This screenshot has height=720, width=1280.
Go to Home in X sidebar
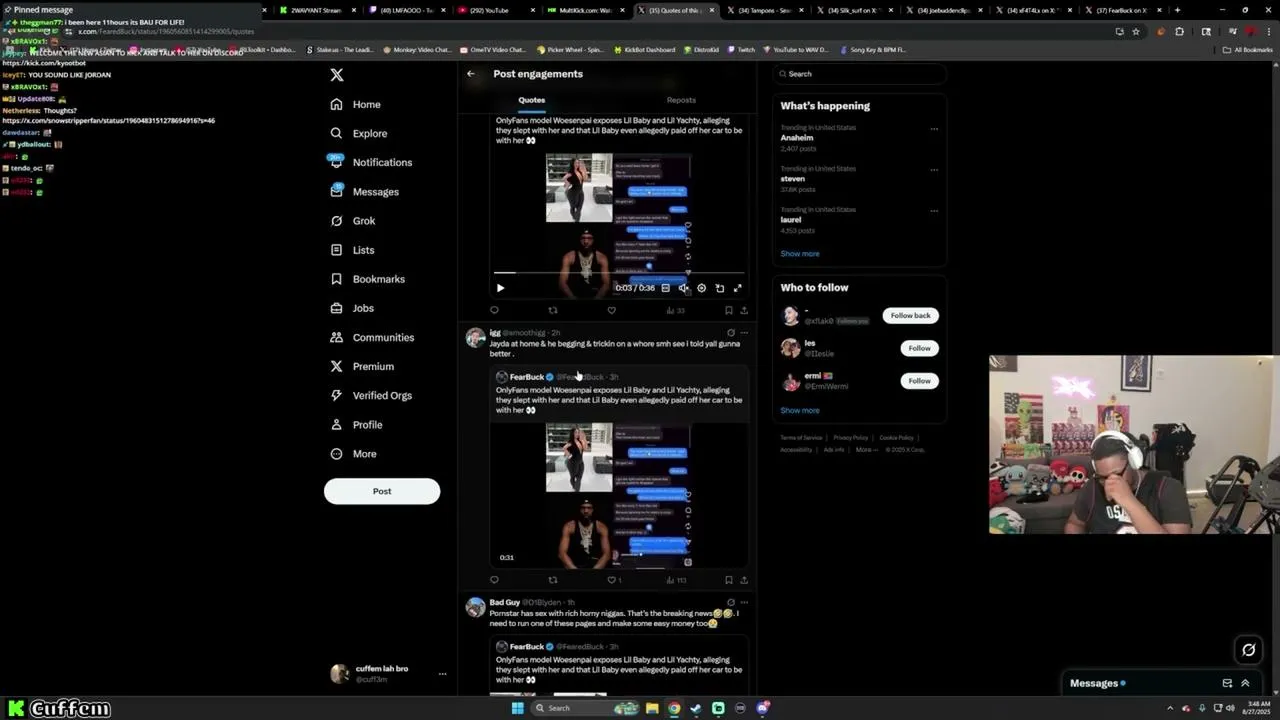pos(356,104)
